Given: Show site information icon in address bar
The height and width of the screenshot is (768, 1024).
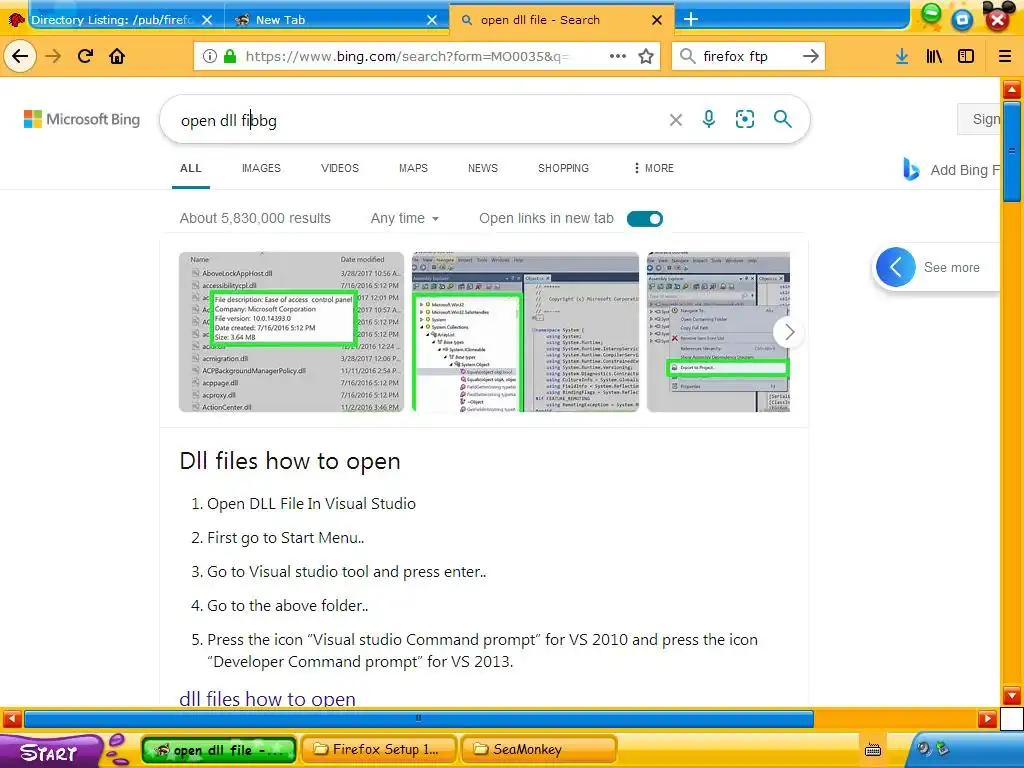Looking at the screenshot, I should pyautogui.click(x=210, y=56).
